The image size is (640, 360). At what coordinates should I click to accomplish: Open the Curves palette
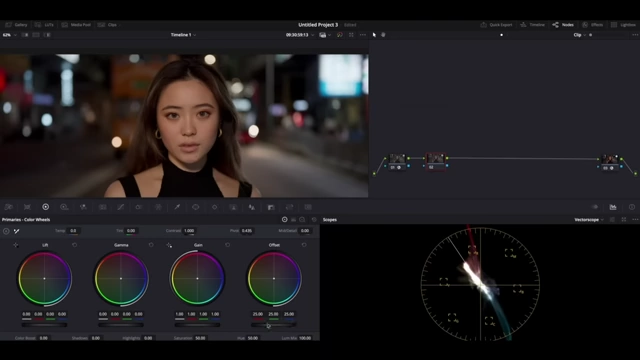pos(120,207)
